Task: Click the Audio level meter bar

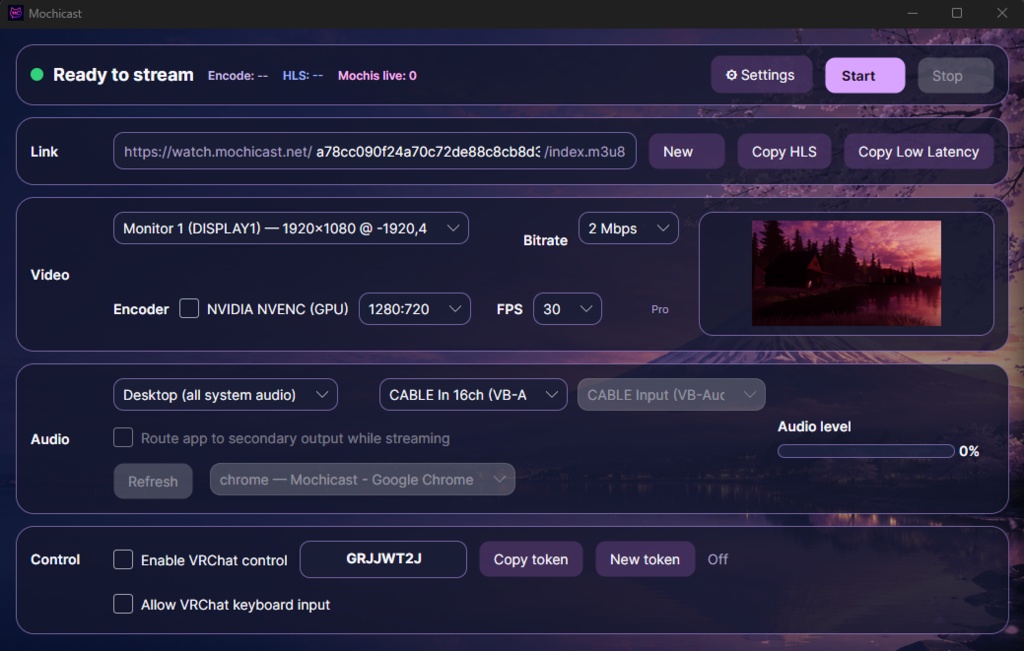Action: (866, 451)
